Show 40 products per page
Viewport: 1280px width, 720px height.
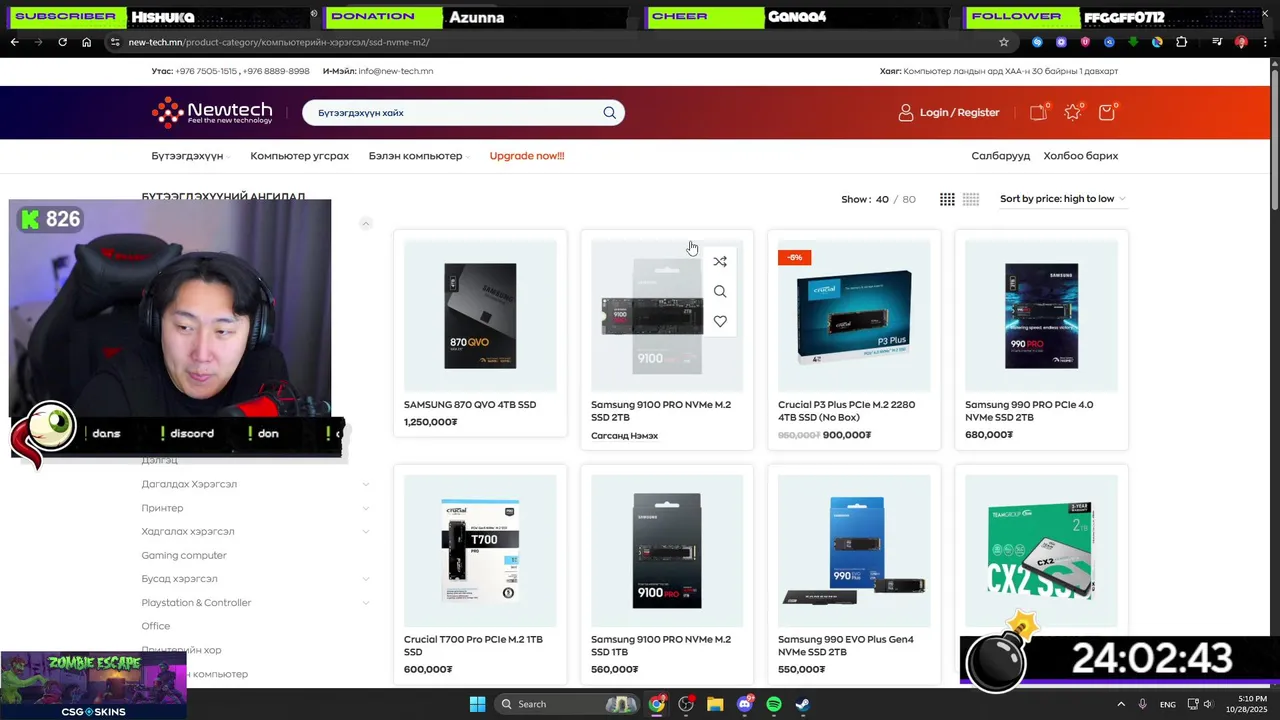tap(882, 199)
